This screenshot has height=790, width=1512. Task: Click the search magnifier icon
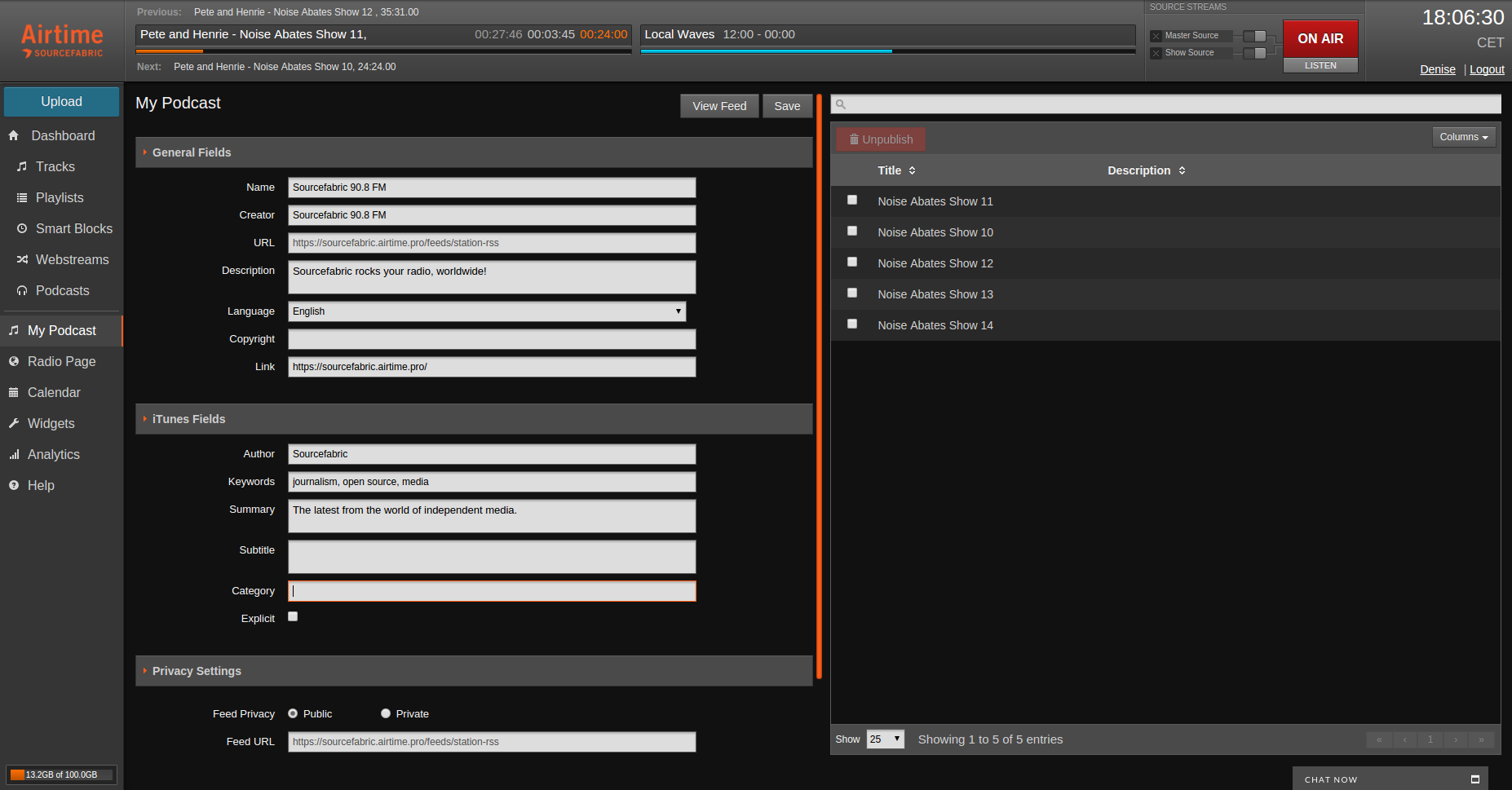(841, 104)
